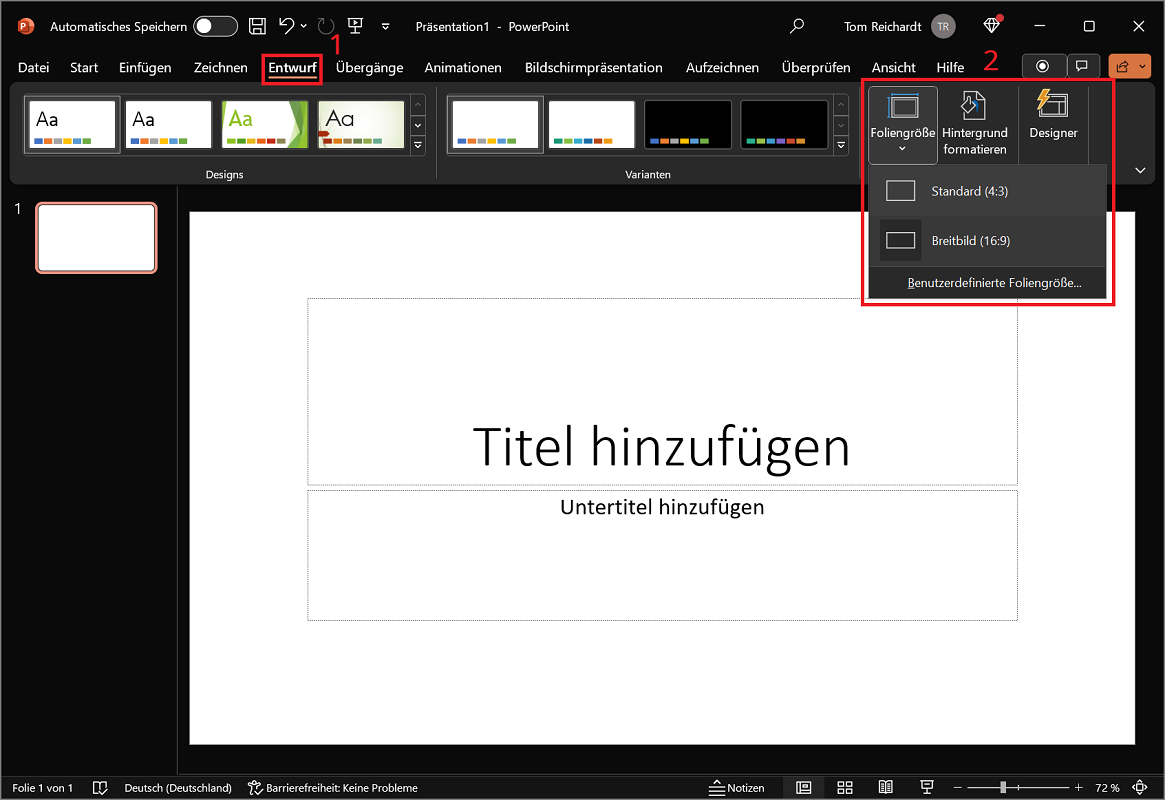Switch to Slide Sorter view icon
Image resolution: width=1165 pixels, height=800 pixels.
pos(845,787)
